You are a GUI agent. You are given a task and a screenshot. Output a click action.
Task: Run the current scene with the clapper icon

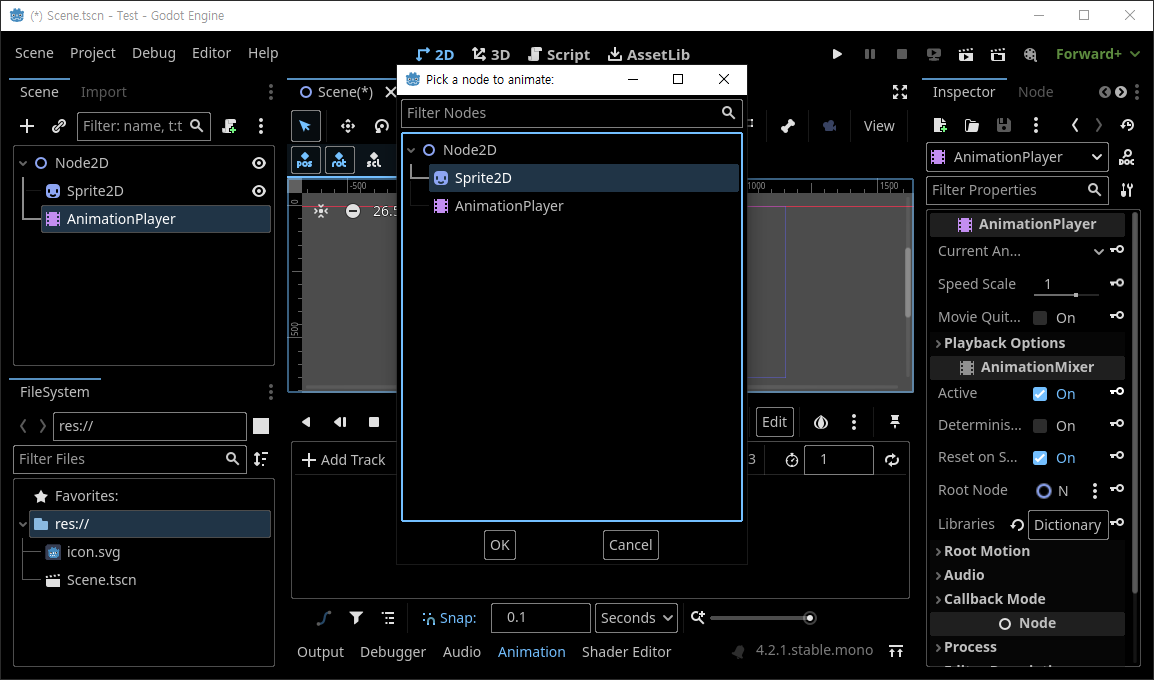tap(966, 54)
